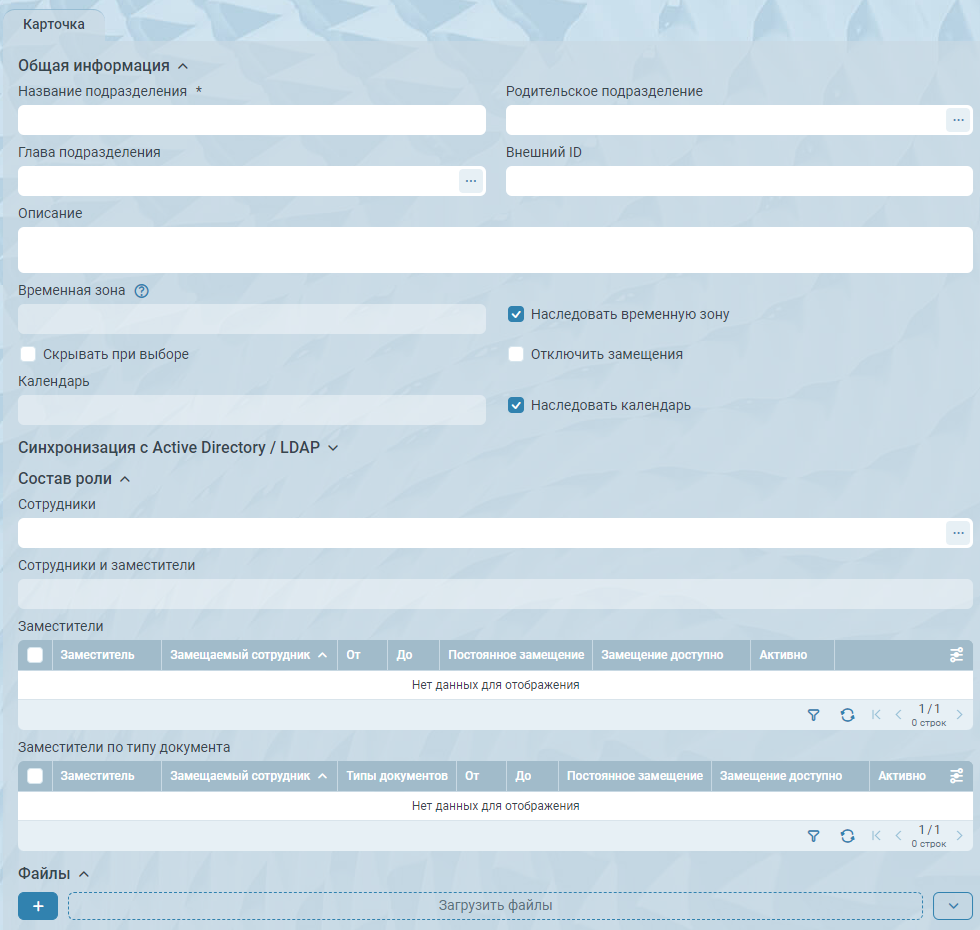Screen dimensions: 980x930
Task: Open column settings for Заместители table
Action: click(956, 655)
